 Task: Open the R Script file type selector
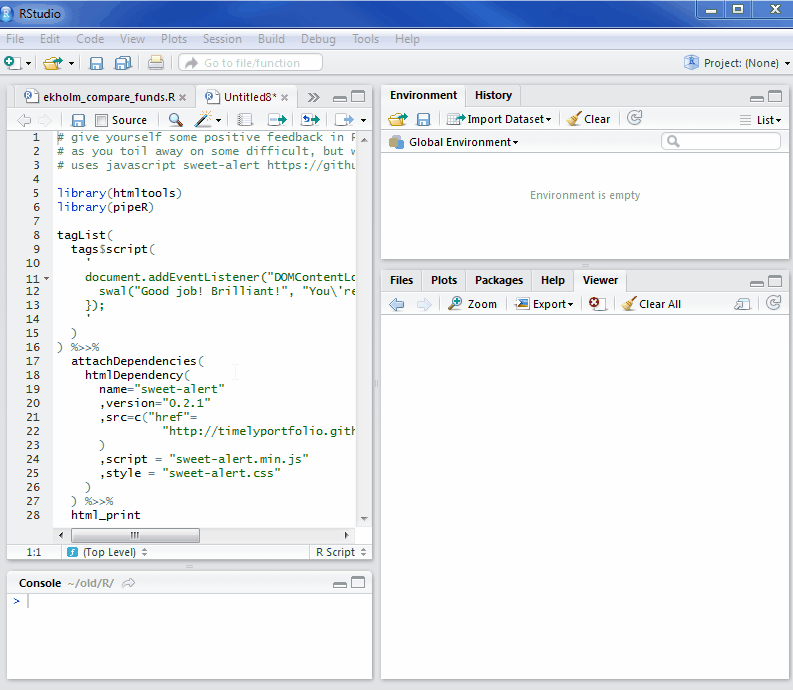pyautogui.click(x=340, y=552)
